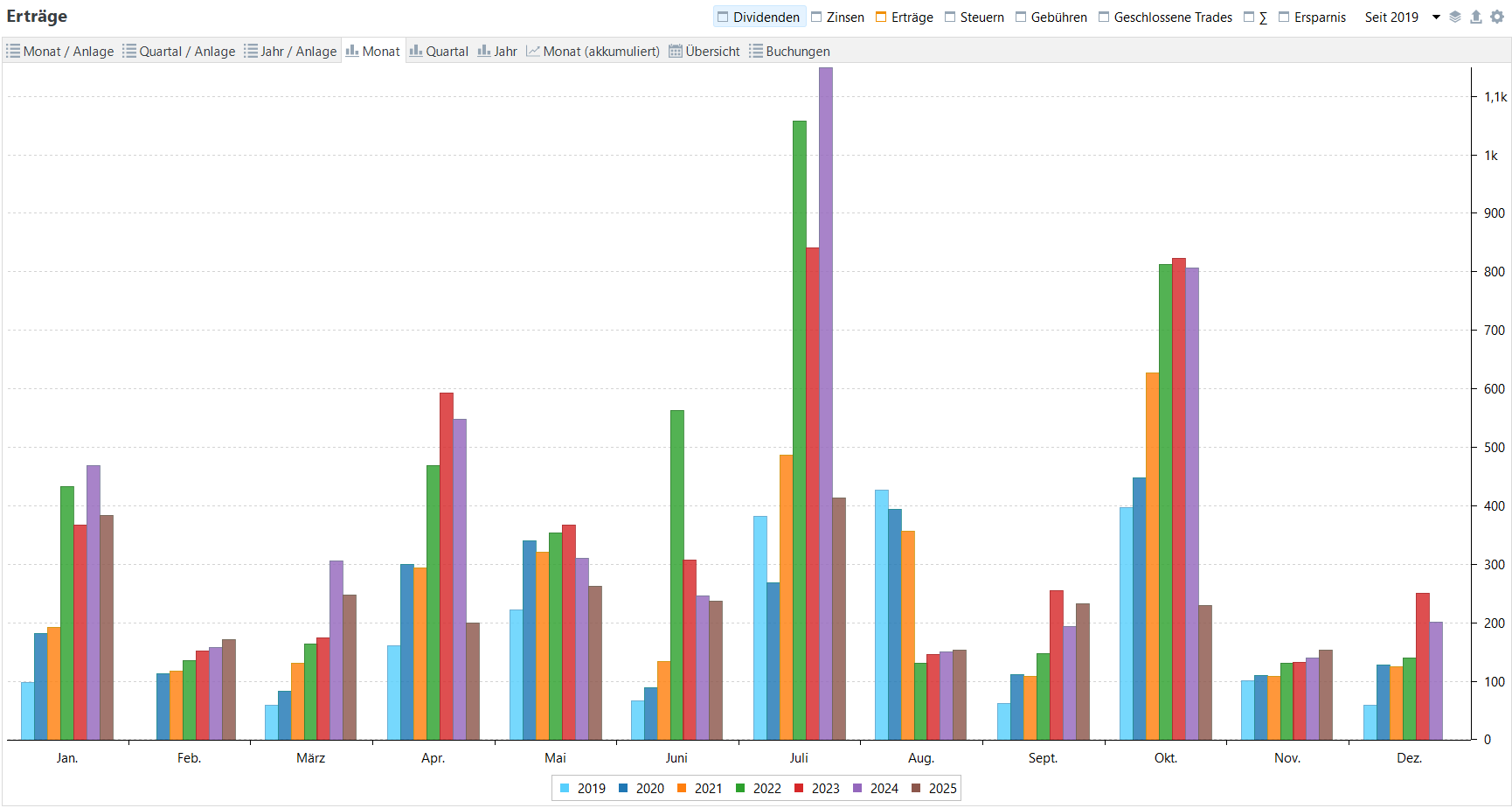Enable the Steuern checkbox
This screenshot has width=1512, height=808.
coord(950,17)
